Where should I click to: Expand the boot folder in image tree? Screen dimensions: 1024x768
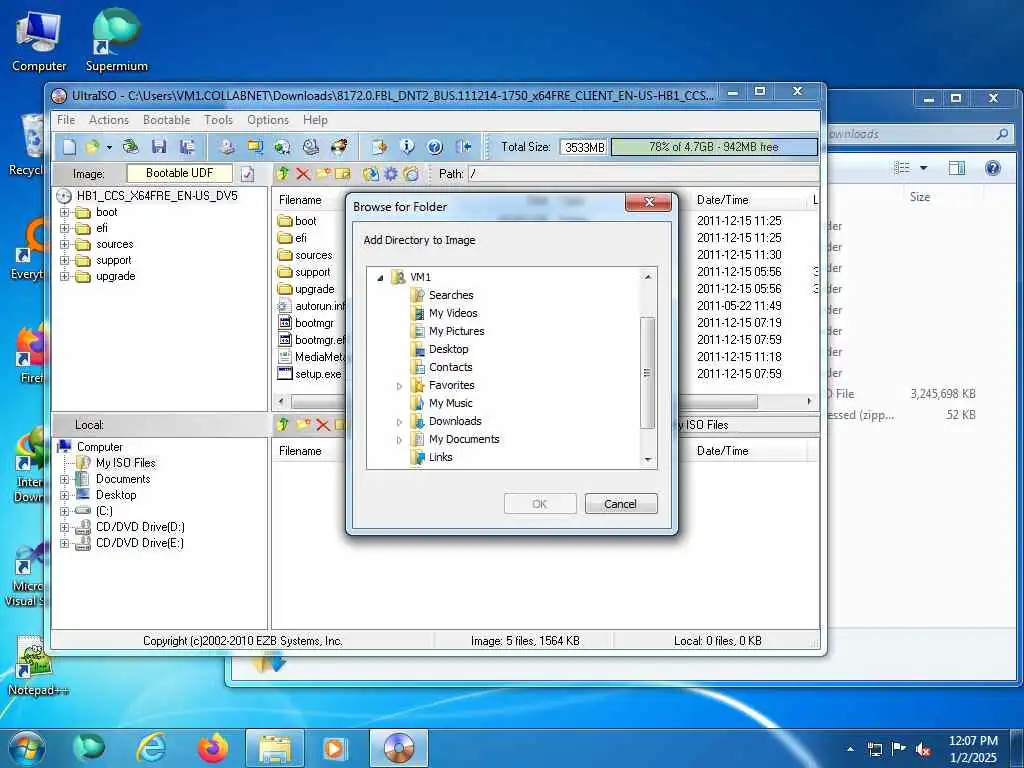[64, 212]
